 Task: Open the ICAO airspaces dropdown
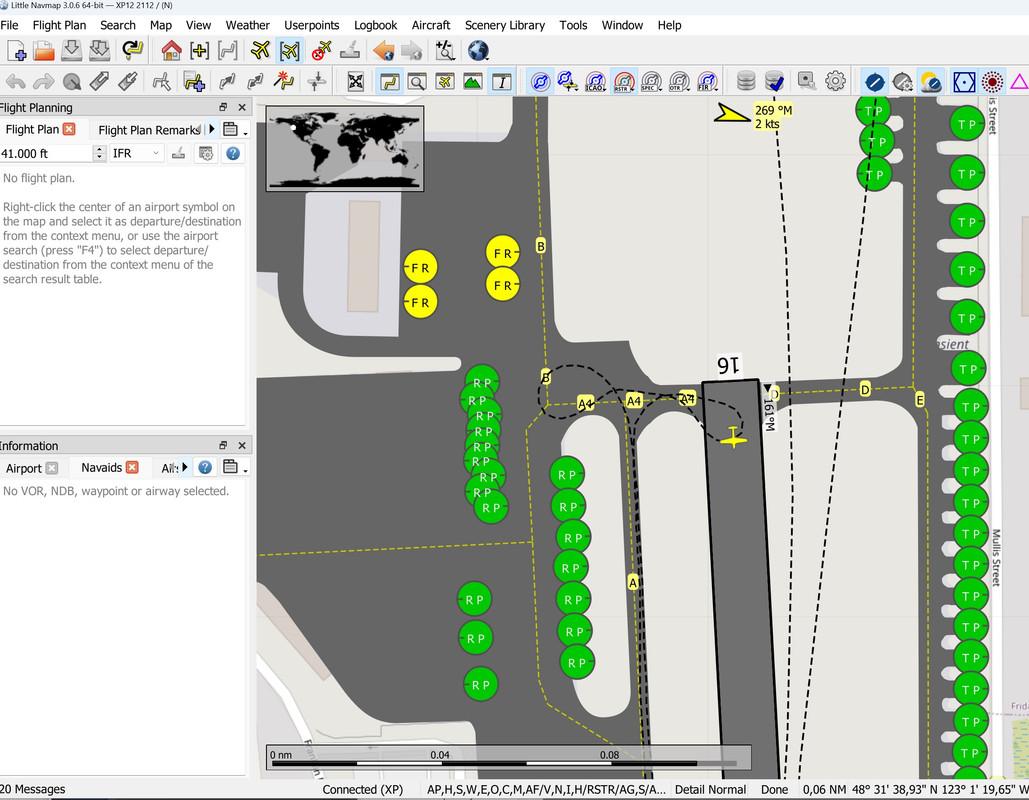coord(595,81)
